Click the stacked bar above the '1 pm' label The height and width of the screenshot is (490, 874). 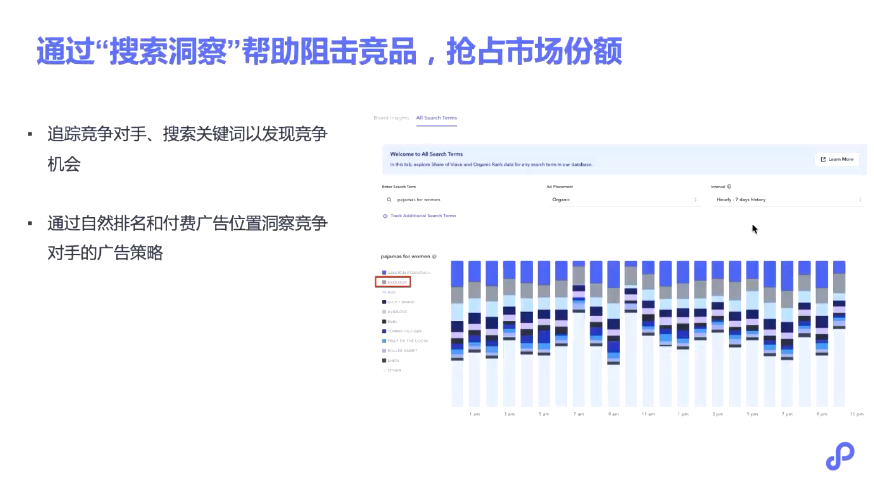pos(683,333)
